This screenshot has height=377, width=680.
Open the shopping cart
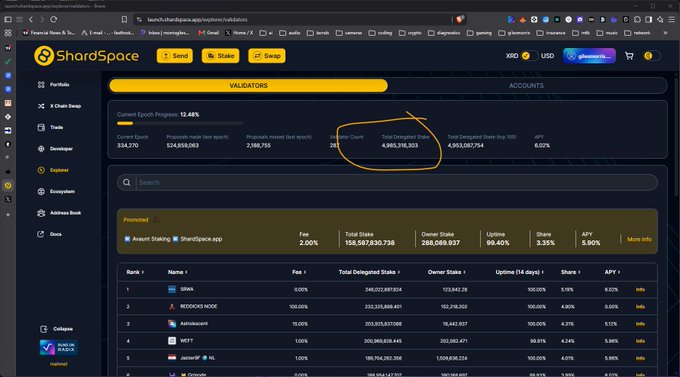click(x=629, y=56)
